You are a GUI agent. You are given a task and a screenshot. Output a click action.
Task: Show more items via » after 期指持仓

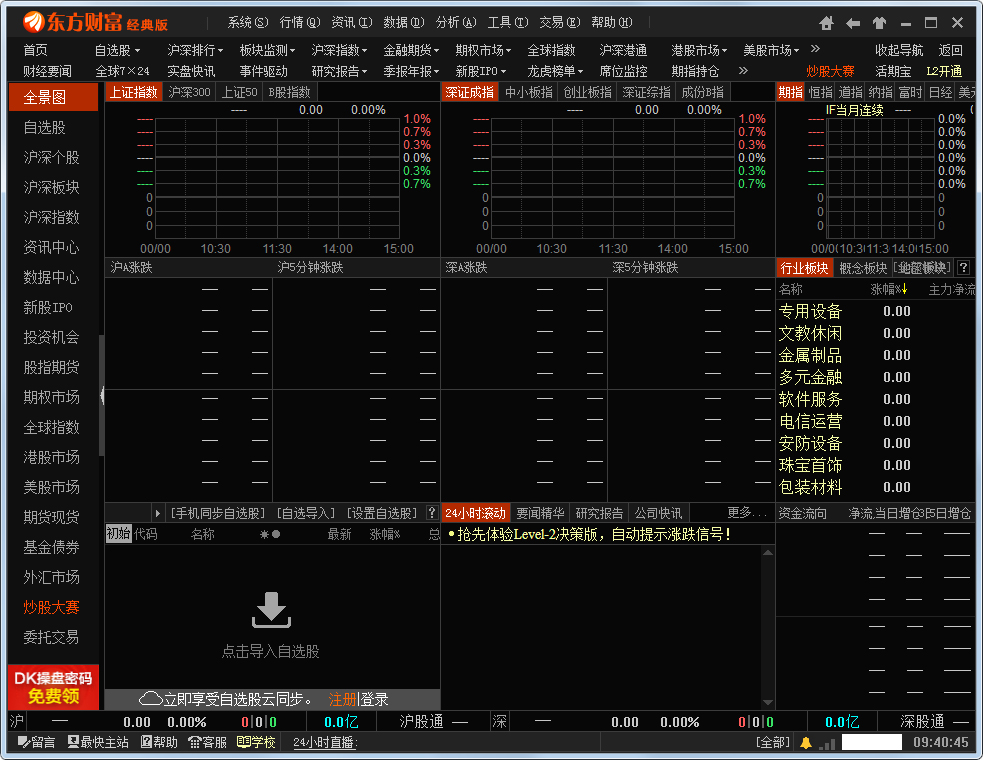[x=743, y=71]
